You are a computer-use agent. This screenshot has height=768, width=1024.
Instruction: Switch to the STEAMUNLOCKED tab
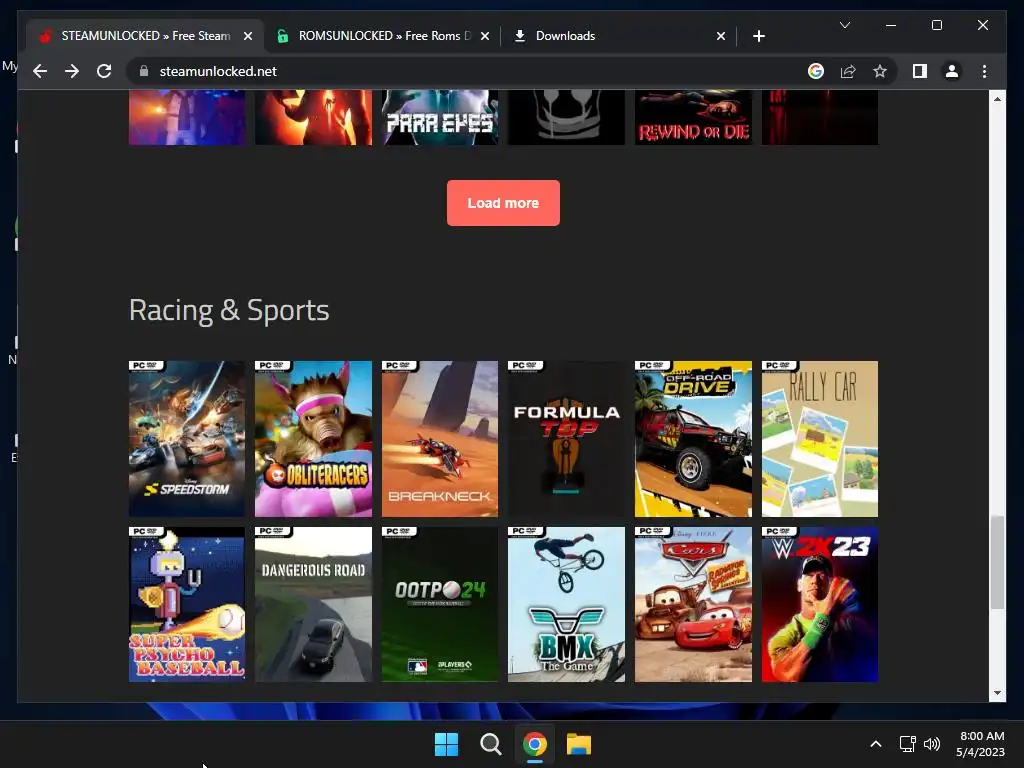[x=145, y=36]
